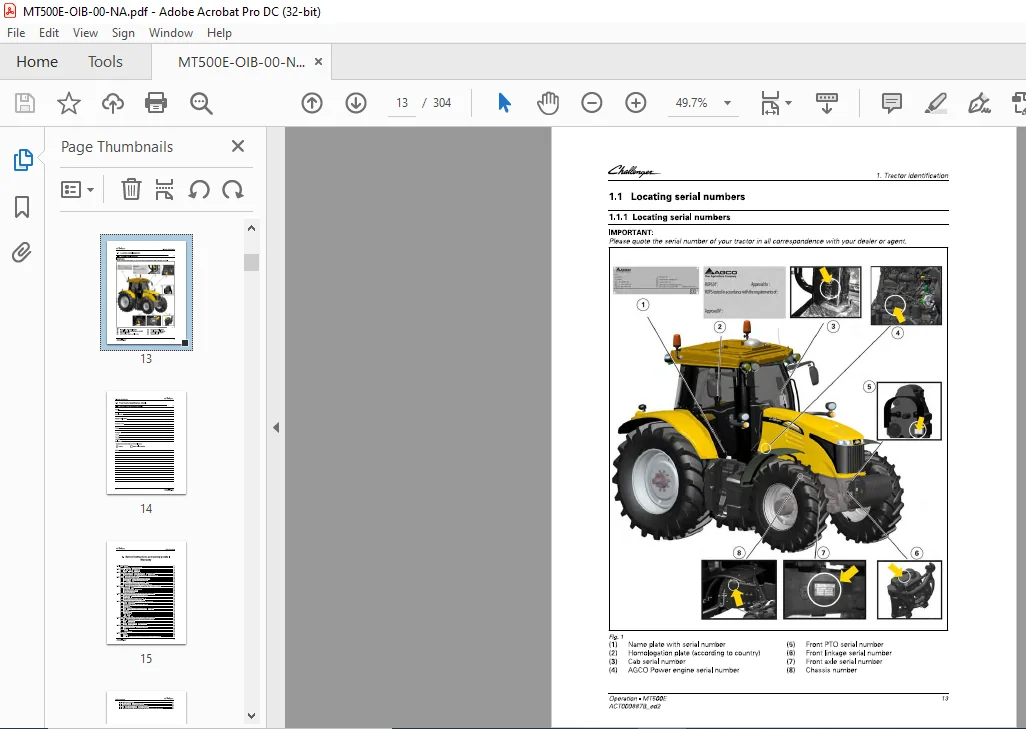The height and width of the screenshot is (729, 1026).
Task: Open Page Thumbnails panel icon
Action: point(23,160)
